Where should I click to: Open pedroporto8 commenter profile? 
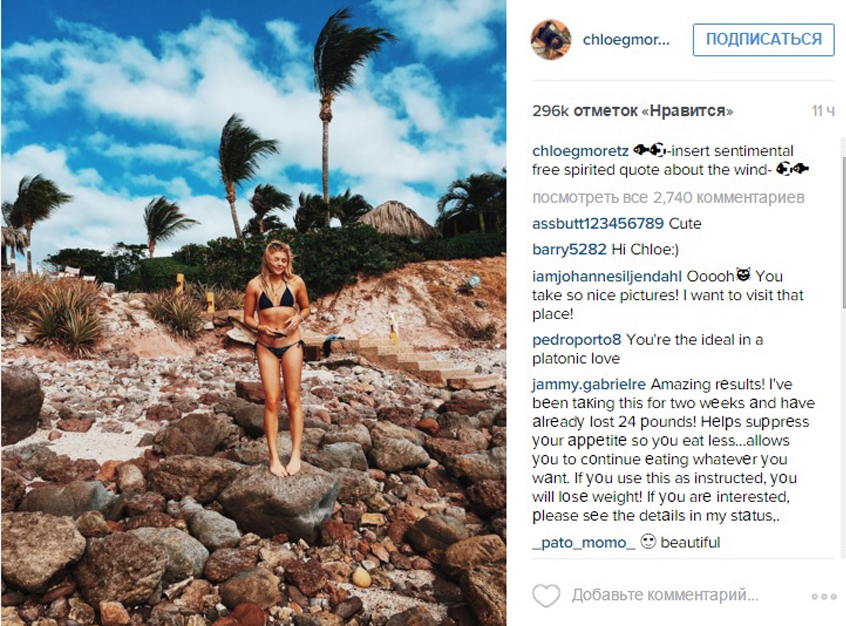[576, 340]
